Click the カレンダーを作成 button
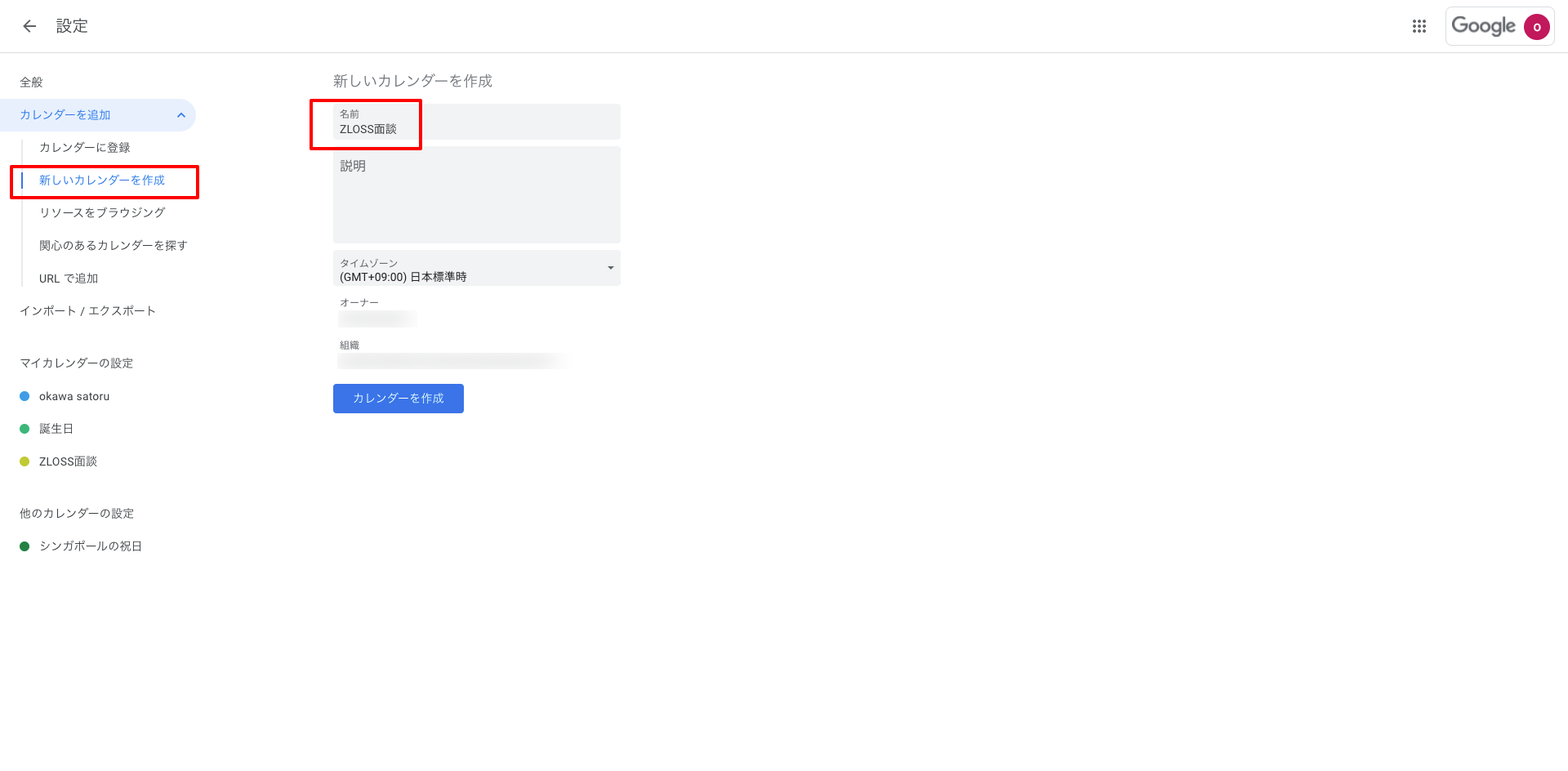The width and height of the screenshot is (1568, 771). (x=399, y=399)
